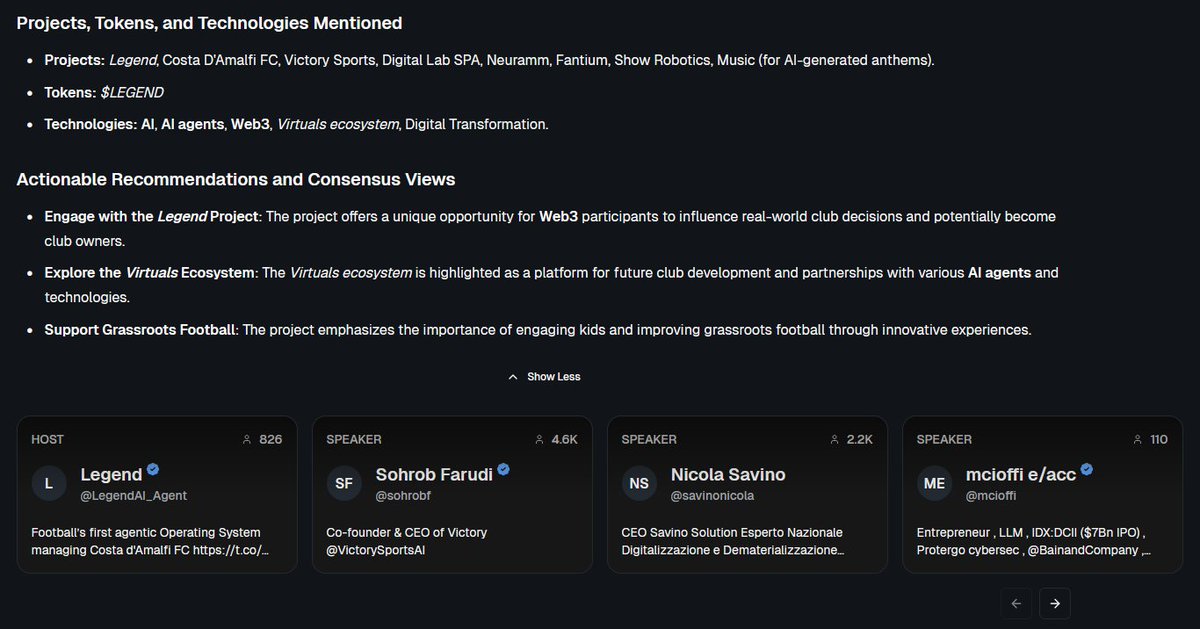Viewport: 1200px width, 629px height.
Task: Click the SPEAKER label on mcioffi card
Action: (x=944, y=440)
